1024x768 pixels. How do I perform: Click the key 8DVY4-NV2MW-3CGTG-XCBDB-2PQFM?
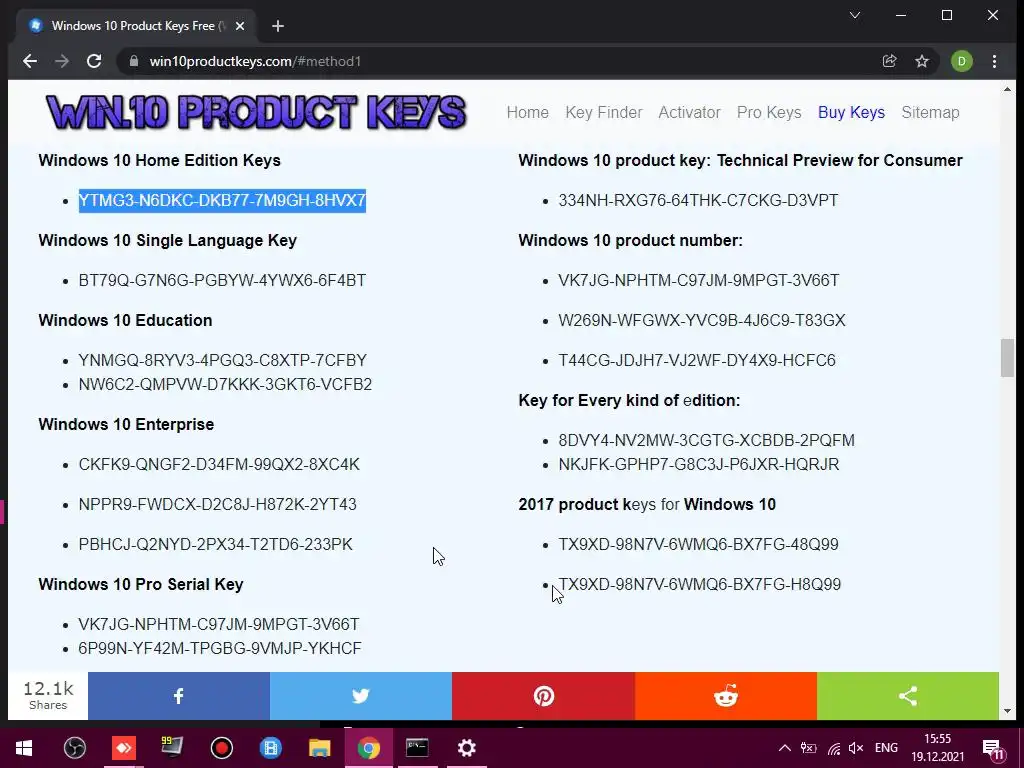(707, 441)
